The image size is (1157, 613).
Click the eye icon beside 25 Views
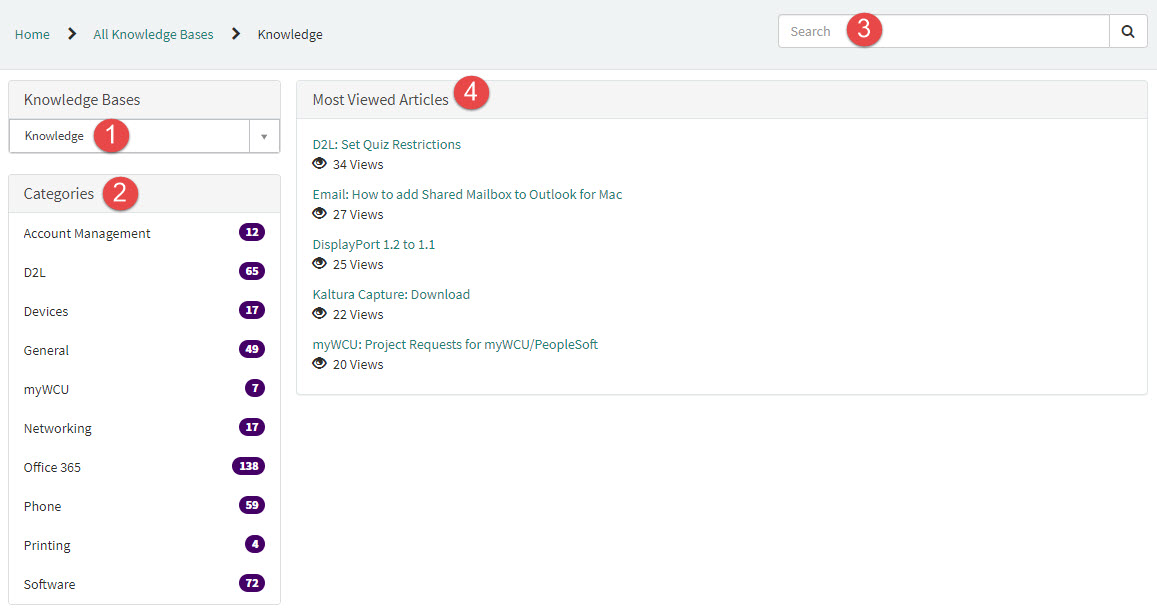(319, 264)
